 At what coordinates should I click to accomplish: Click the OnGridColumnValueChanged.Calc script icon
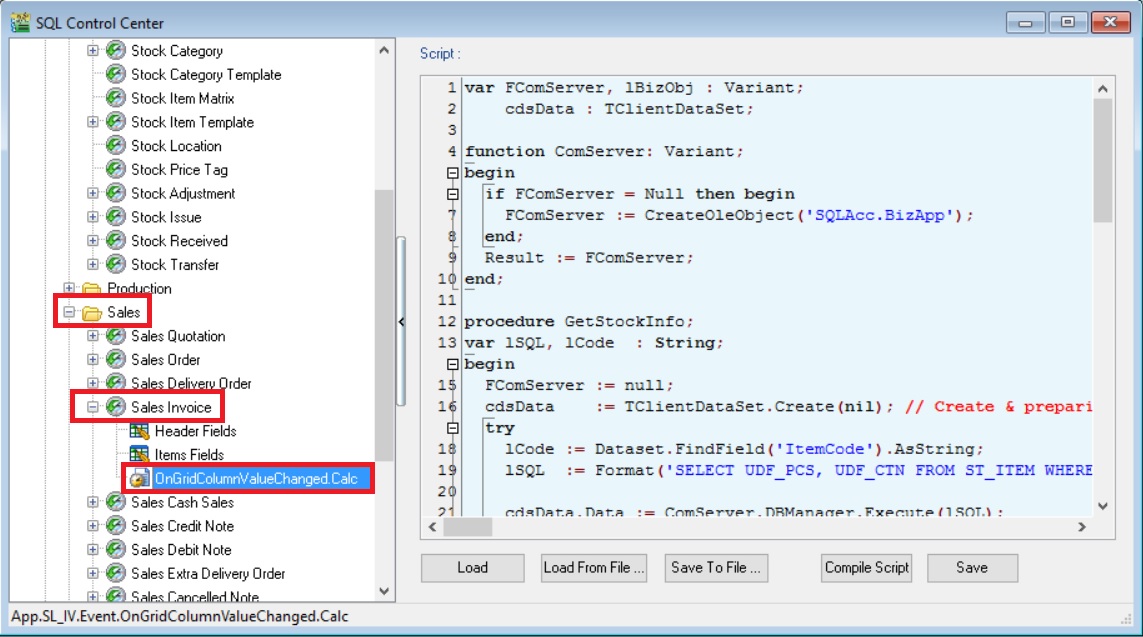coord(139,479)
